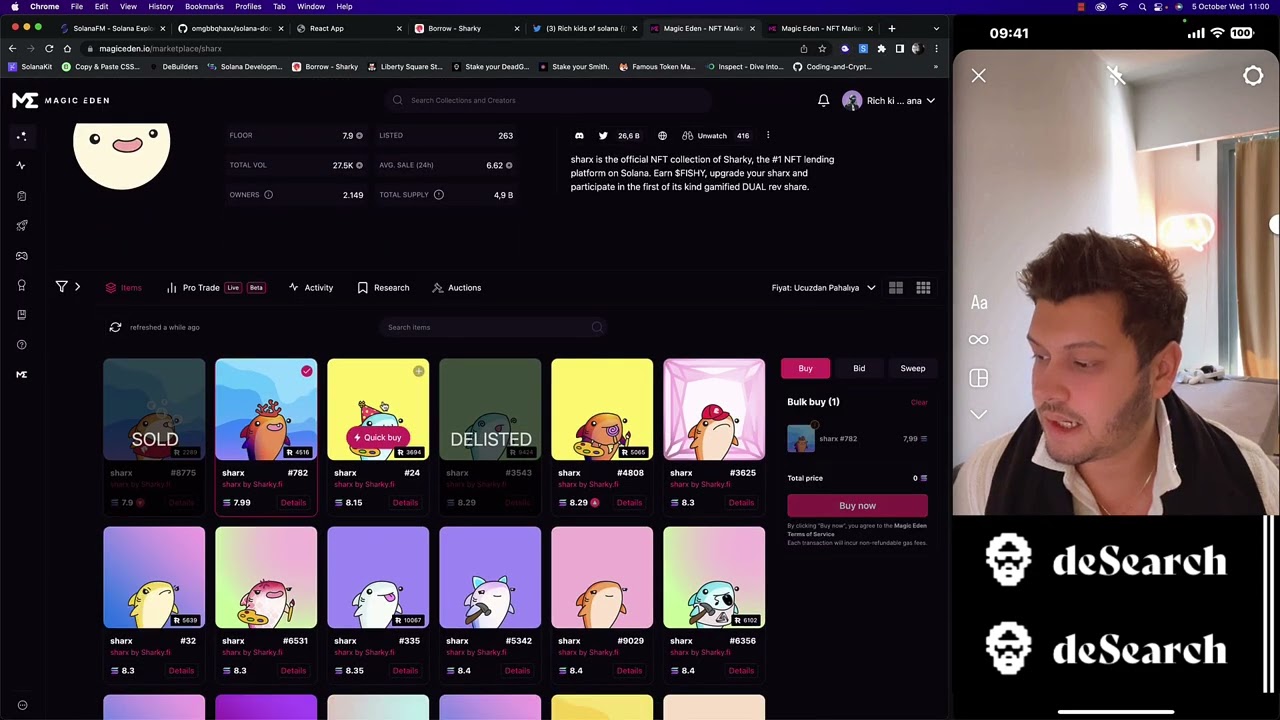Click the Chrome address bar
The width and height of the screenshot is (1280, 720).
click(440, 48)
